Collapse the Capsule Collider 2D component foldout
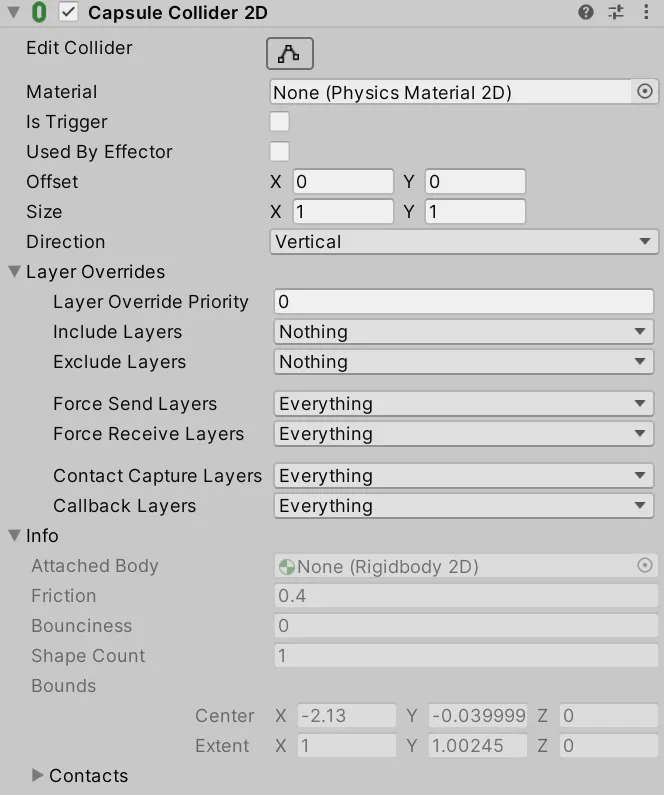Viewport: 664px width, 795px height. pos(13,13)
